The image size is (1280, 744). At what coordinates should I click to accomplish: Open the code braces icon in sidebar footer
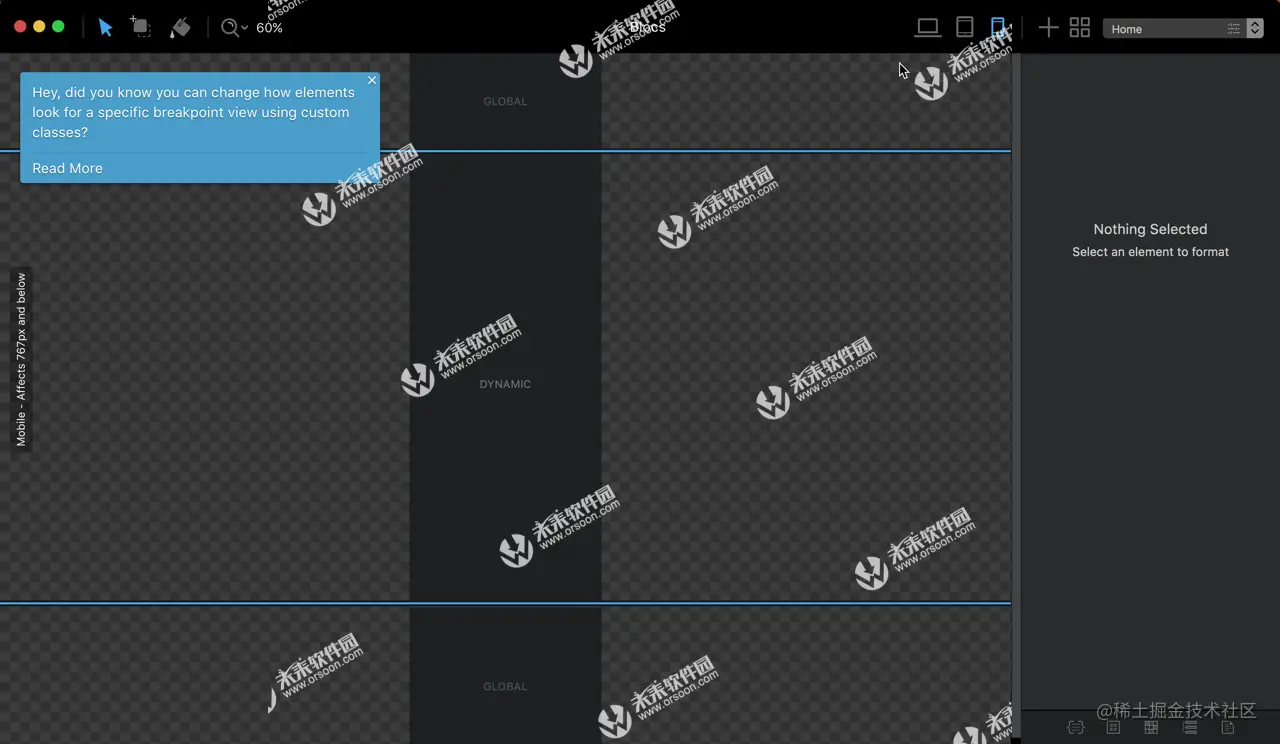(1076, 728)
